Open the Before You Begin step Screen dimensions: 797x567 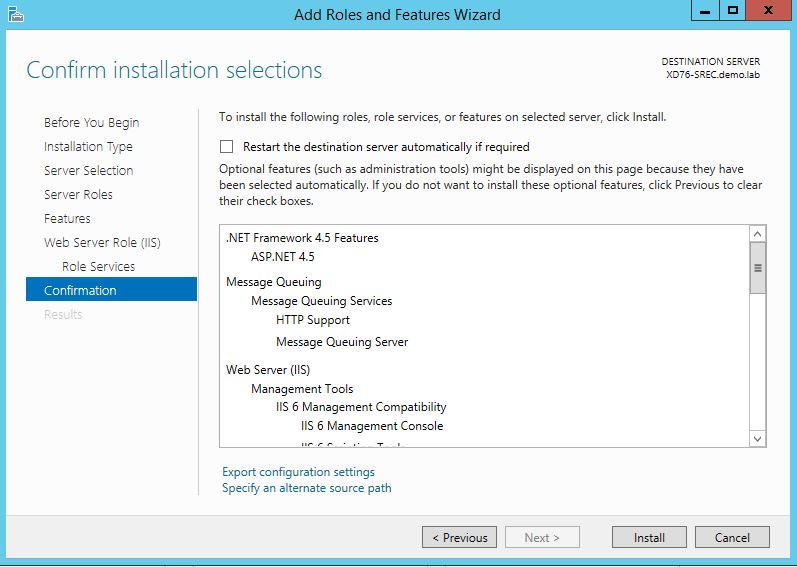pyautogui.click(x=91, y=123)
